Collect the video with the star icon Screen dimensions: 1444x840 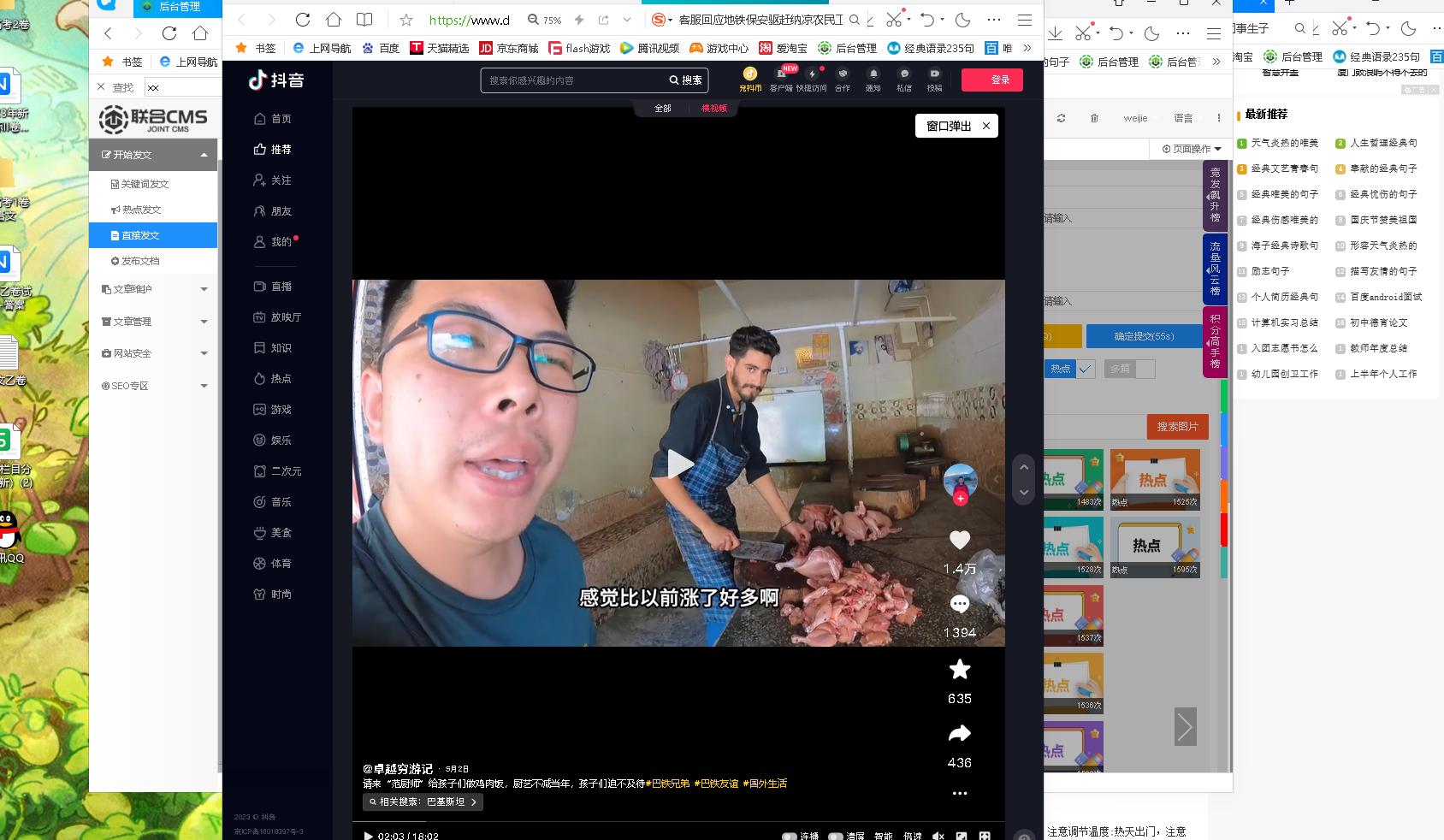point(960,670)
